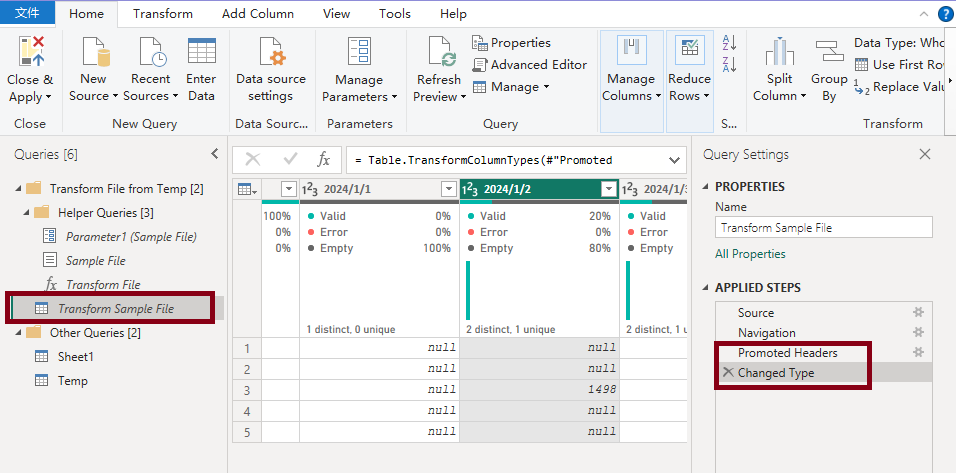Click the fx function icon
This screenshot has width=956, height=473.
coord(324,160)
